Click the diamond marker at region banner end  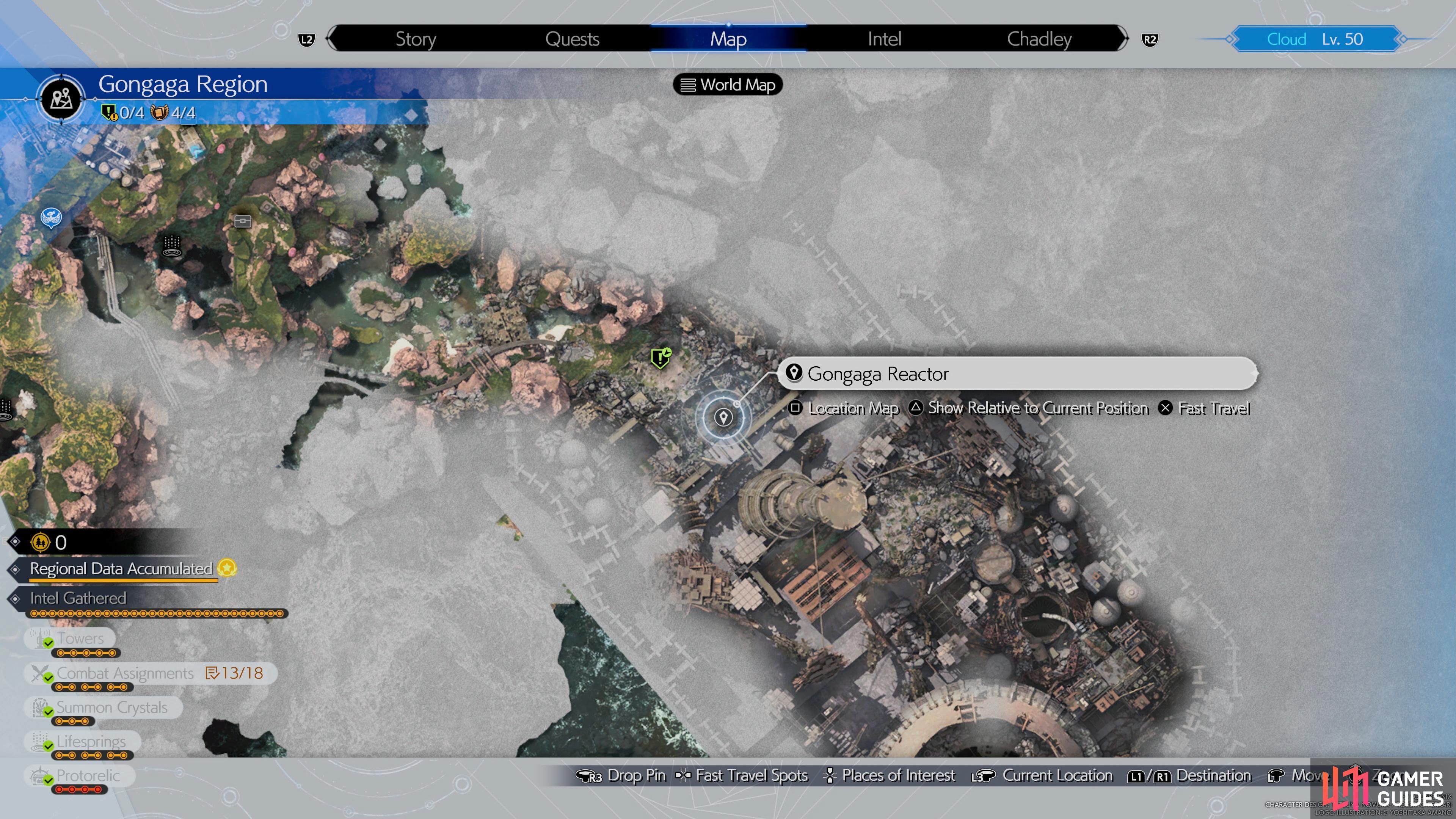pyautogui.click(x=411, y=115)
